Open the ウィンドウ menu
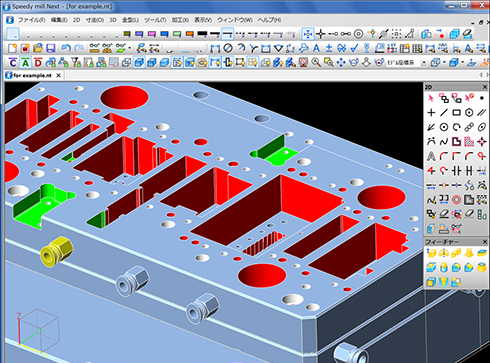 tap(235, 20)
